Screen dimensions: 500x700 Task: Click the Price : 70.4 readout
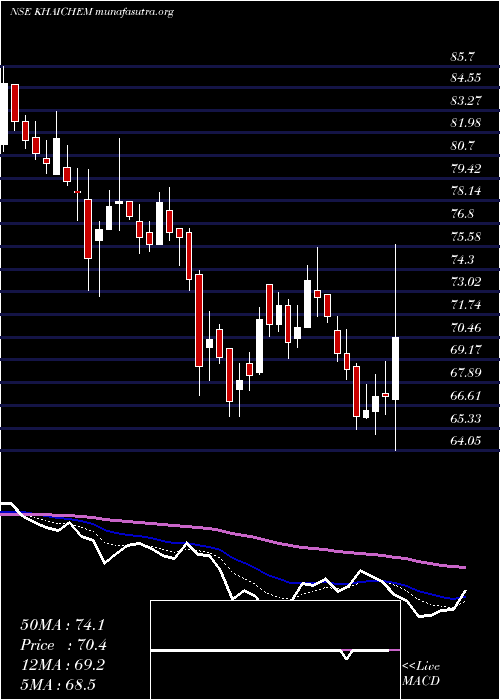[63, 645]
